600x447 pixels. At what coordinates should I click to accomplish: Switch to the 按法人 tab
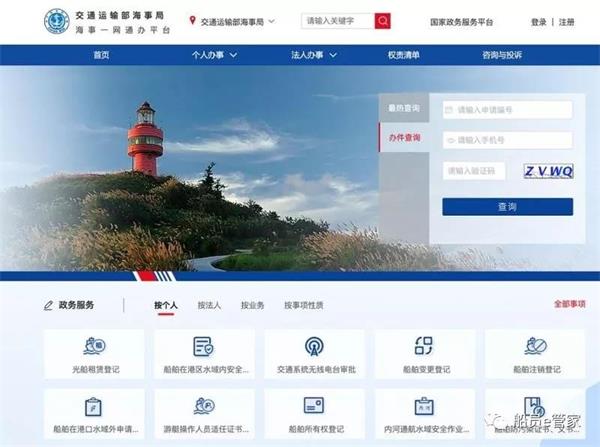click(x=209, y=305)
